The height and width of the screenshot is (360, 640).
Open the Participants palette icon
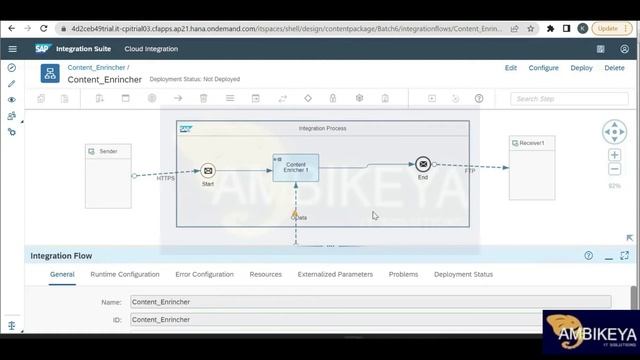click(100, 98)
